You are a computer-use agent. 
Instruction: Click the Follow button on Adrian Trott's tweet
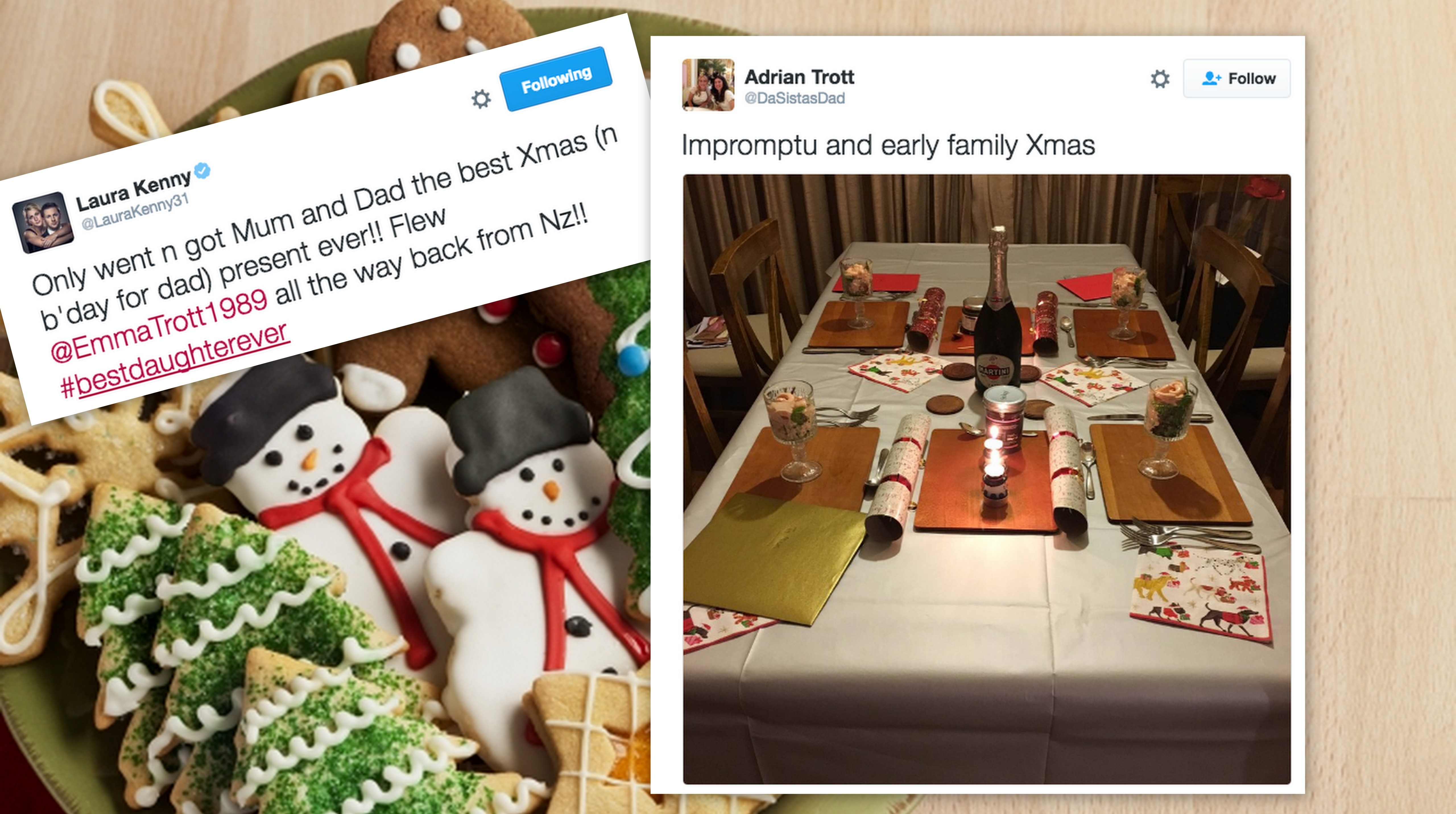(x=1237, y=78)
